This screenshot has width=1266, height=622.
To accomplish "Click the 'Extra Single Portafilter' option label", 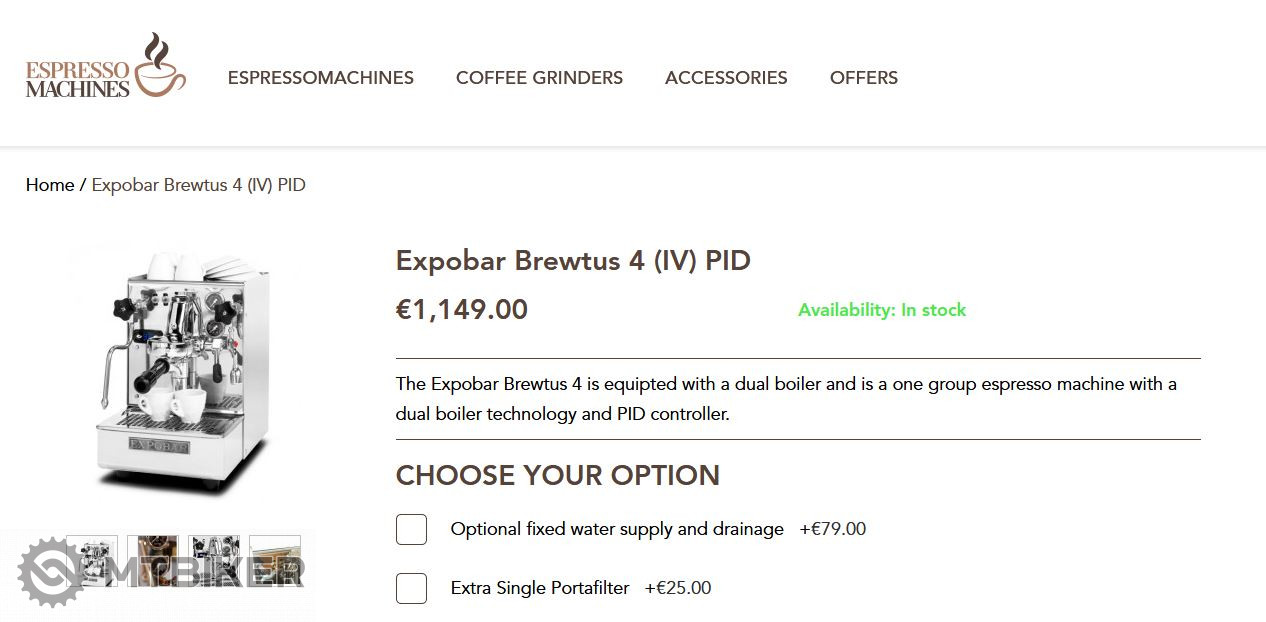I will click(540, 588).
